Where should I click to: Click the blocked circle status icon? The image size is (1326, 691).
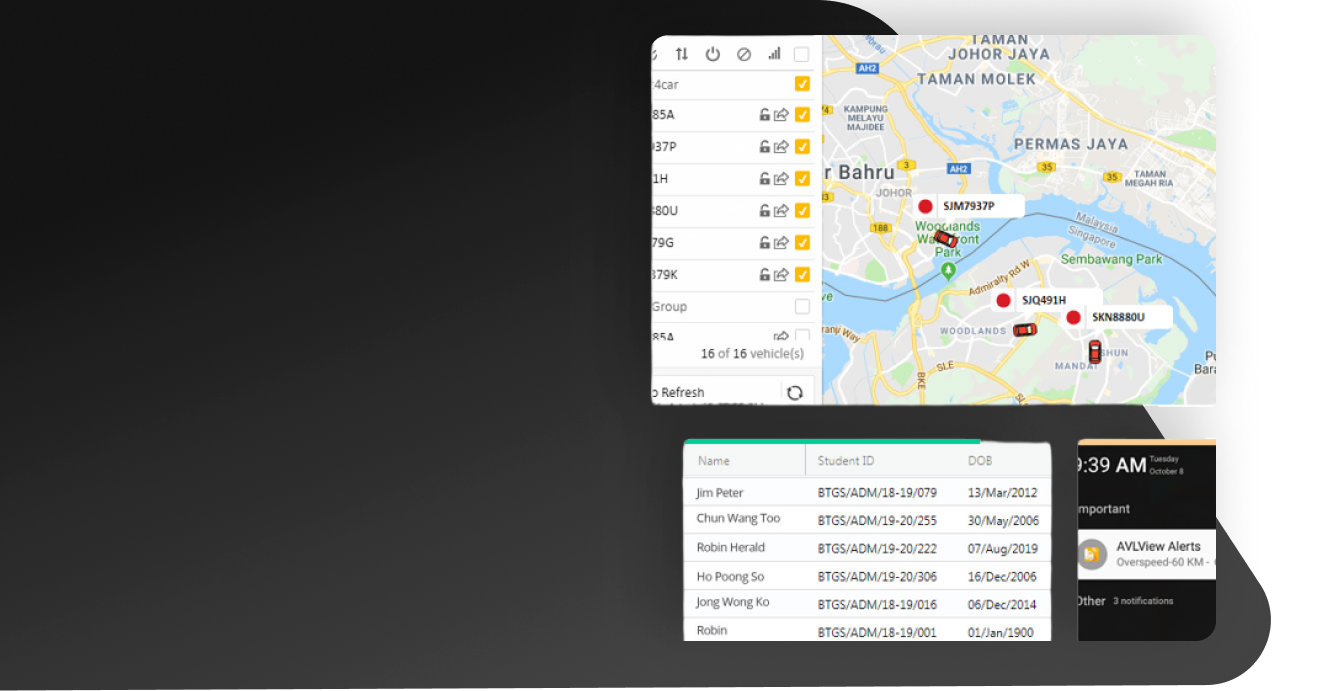pos(743,54)
